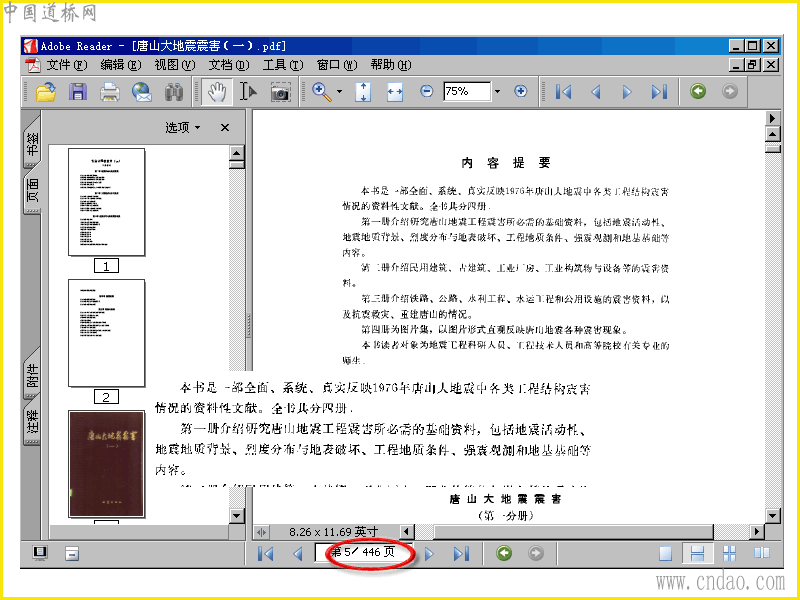Image resolution: width=800 pixels, height=600 pixels.
Task: Click document horizontal scroll left arrow
Action: point(407,532)
